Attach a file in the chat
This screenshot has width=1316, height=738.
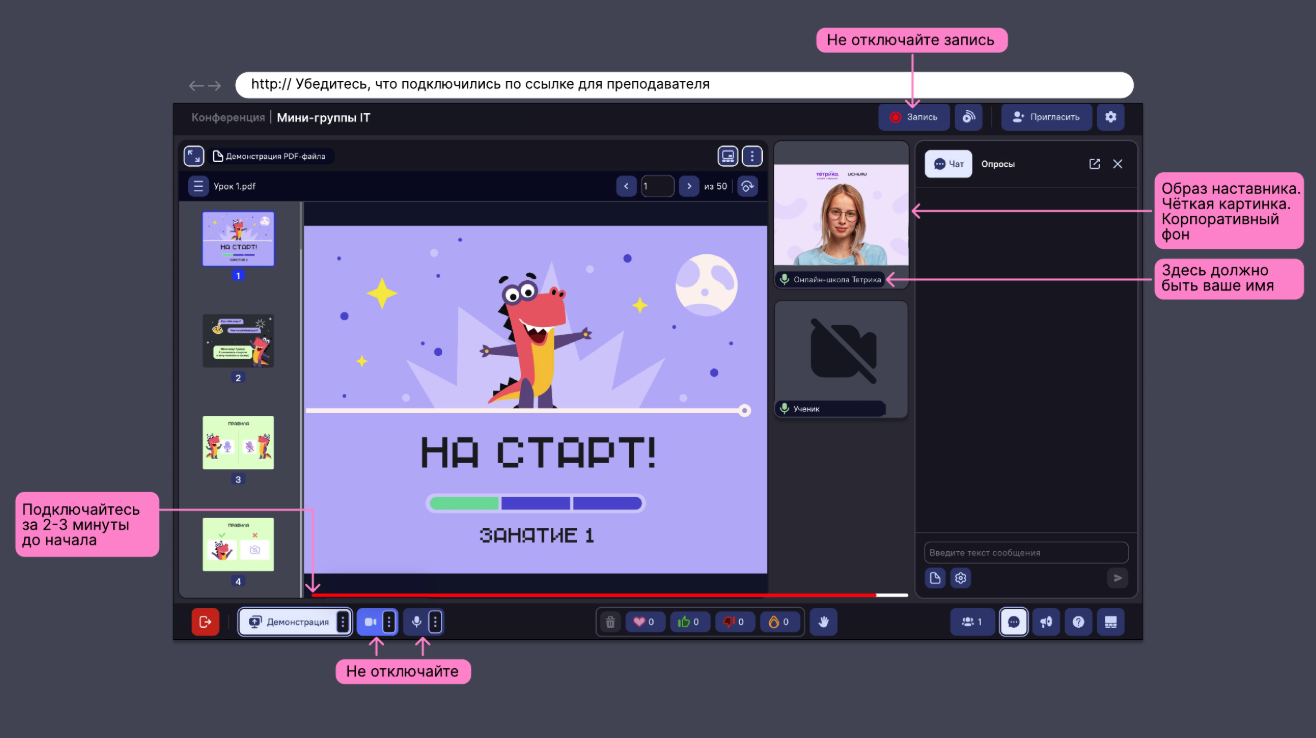[x=935, y=578]
